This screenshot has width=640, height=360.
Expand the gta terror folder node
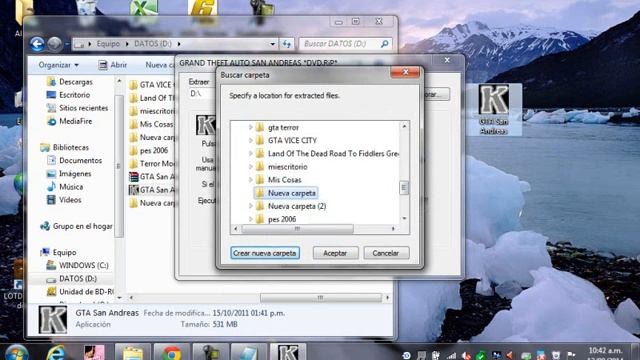coord(251,127)
